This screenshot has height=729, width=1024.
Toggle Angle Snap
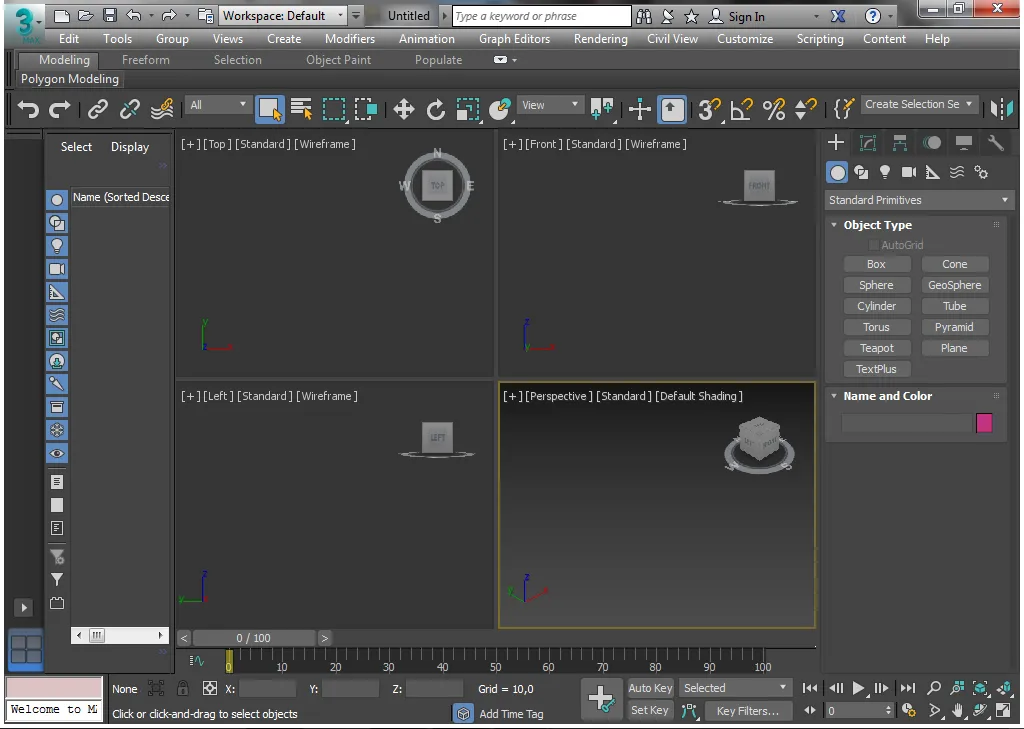(741, 109)
